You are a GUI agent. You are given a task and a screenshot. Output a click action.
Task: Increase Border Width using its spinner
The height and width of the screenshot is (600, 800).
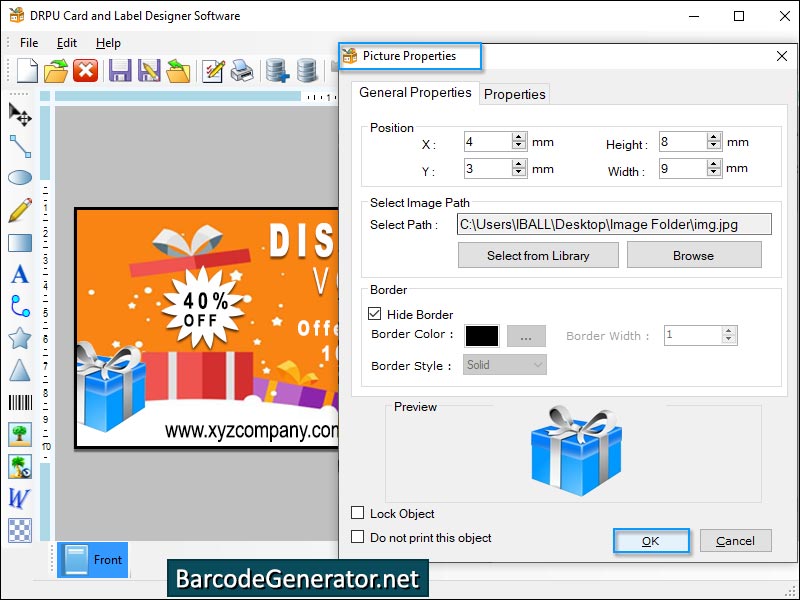pos(729,331)
